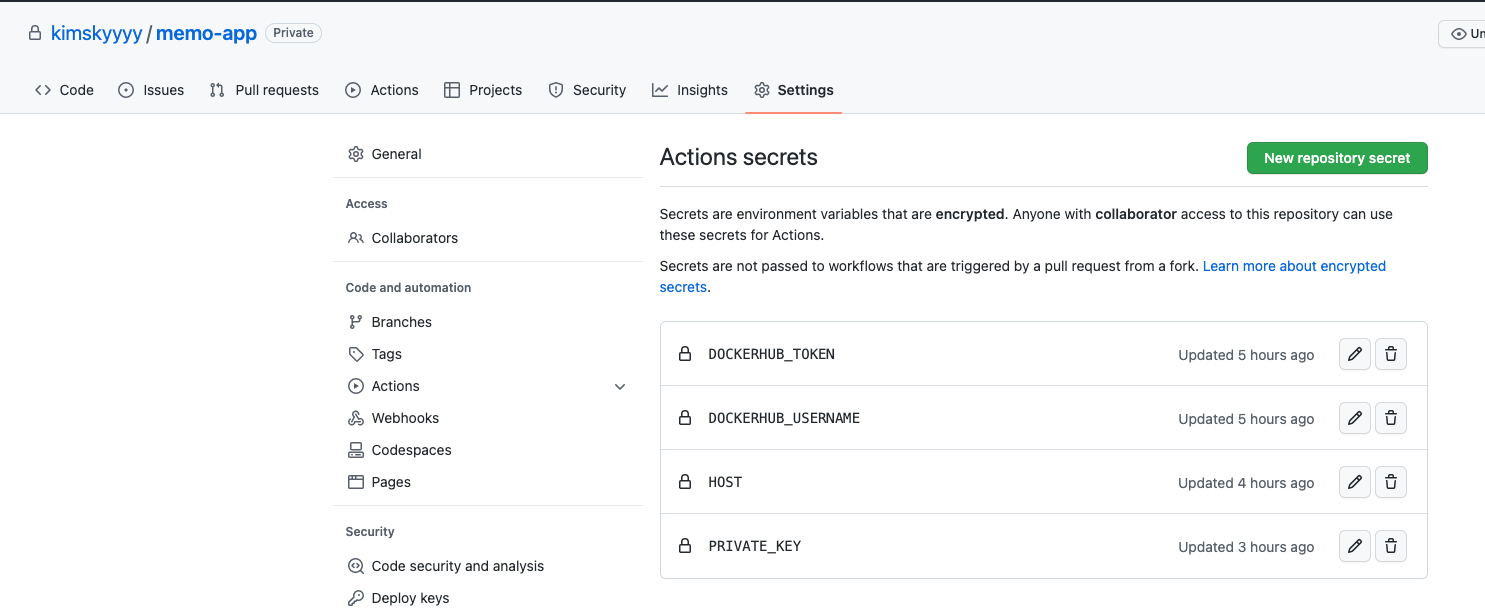Open General settings in sidebar
The image size is (1485, 616).
(396, 154)
